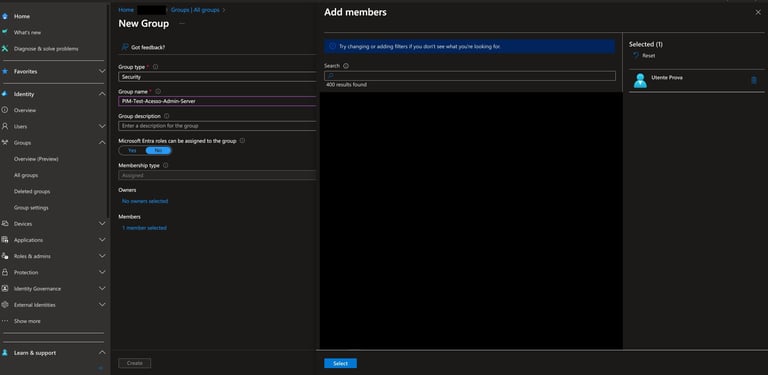Image resolution: width=768 pixels, height=375 pixels.
Task: Click info icon next to Membership type
Action: pos(165,165)
